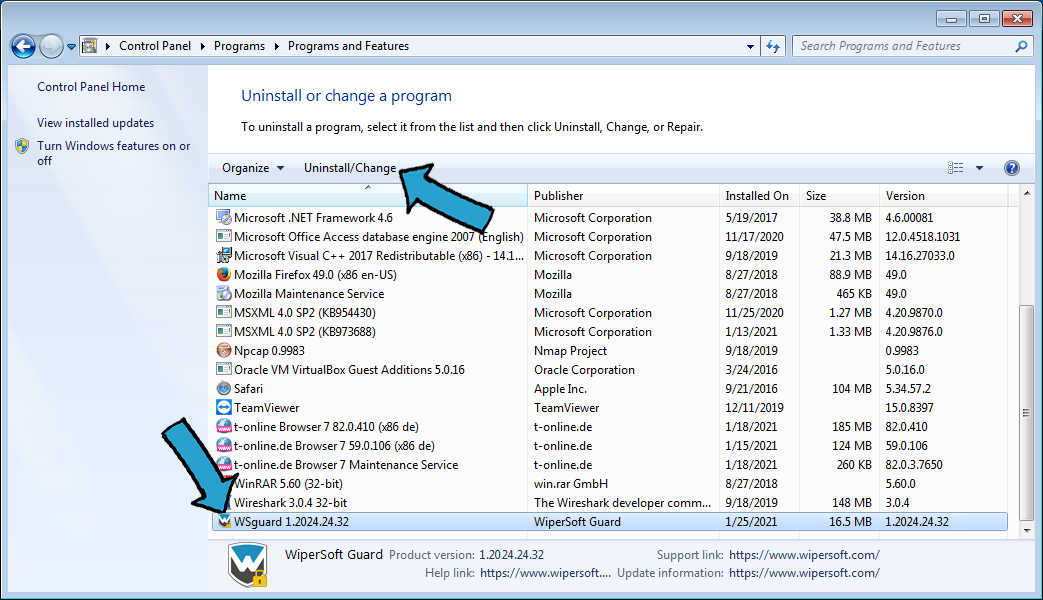Screen dimensions: 1043x600
Task: Click the WSguard shield icon
Action: pyautogui.click(x=225, y=521)
